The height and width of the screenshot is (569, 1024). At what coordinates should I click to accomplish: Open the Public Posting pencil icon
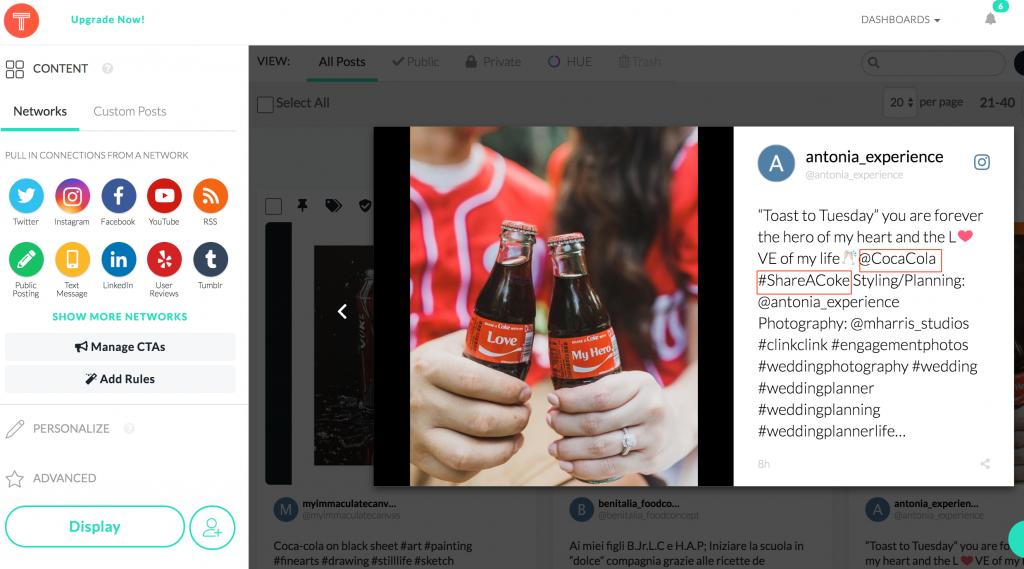(26, 260)
